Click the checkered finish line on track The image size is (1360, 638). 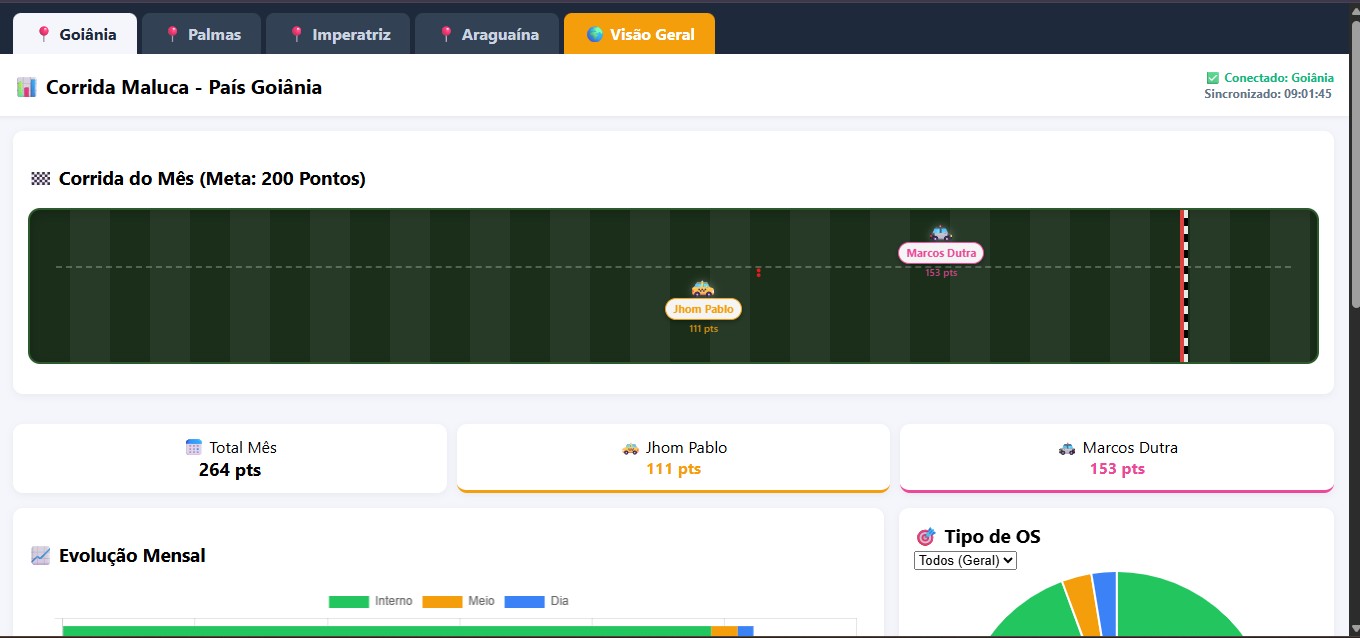pyautogui.click(x=1184, y=286)
